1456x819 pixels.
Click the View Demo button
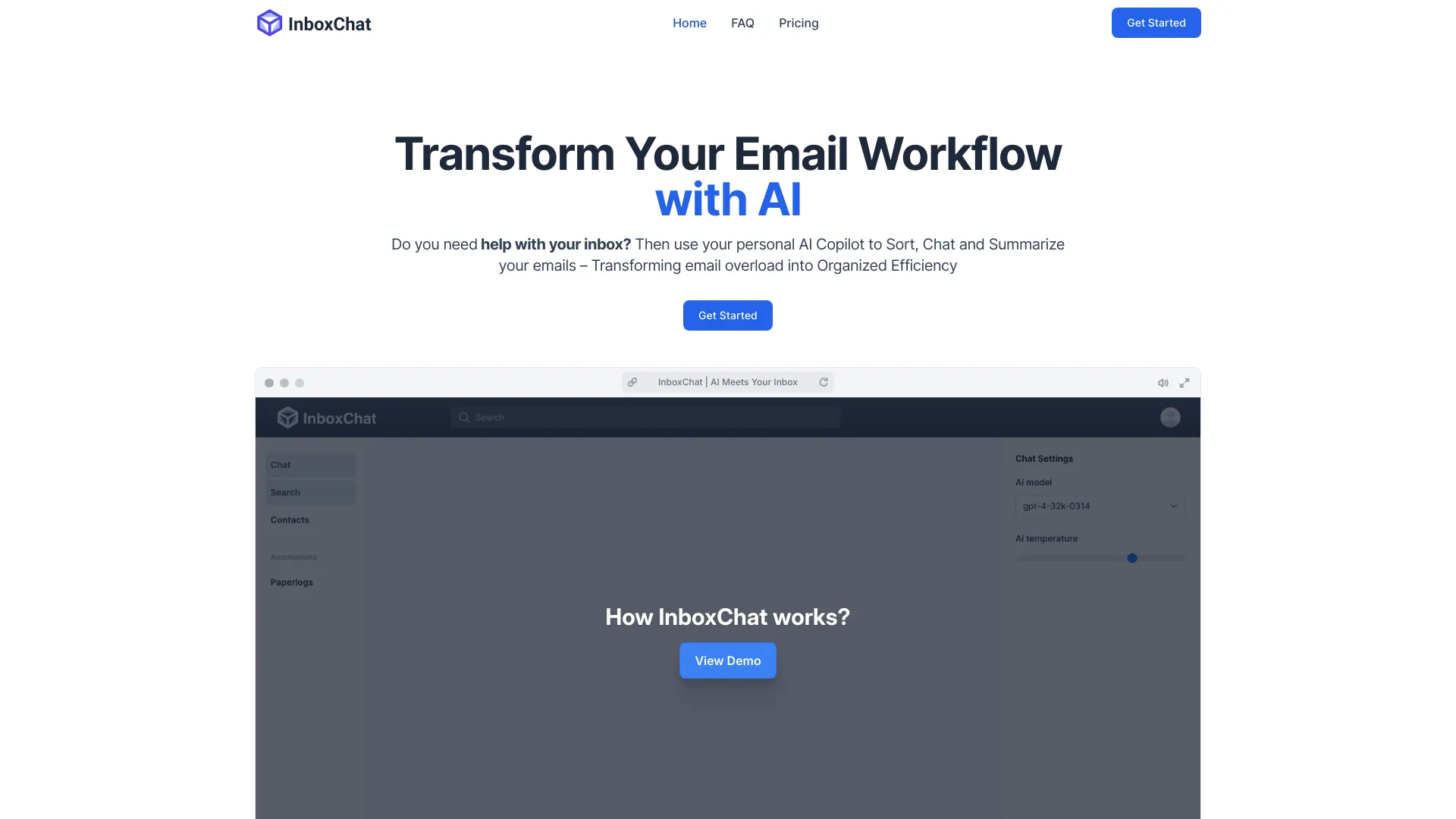click(x=728, y=660)
